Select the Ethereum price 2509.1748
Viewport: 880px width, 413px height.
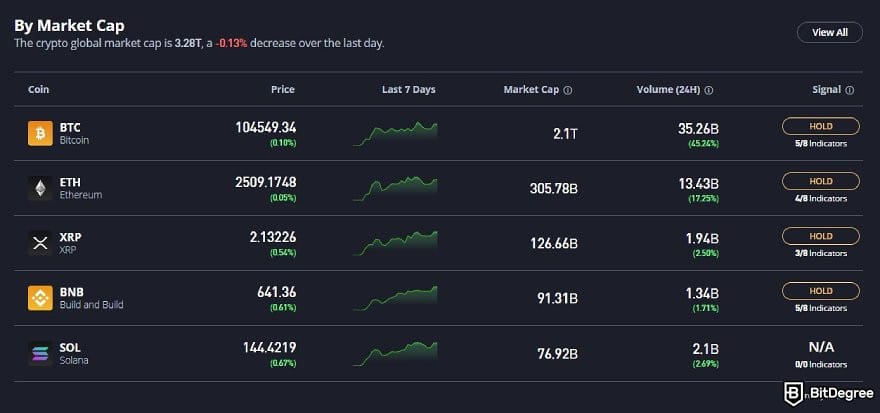tap(266, 182)
